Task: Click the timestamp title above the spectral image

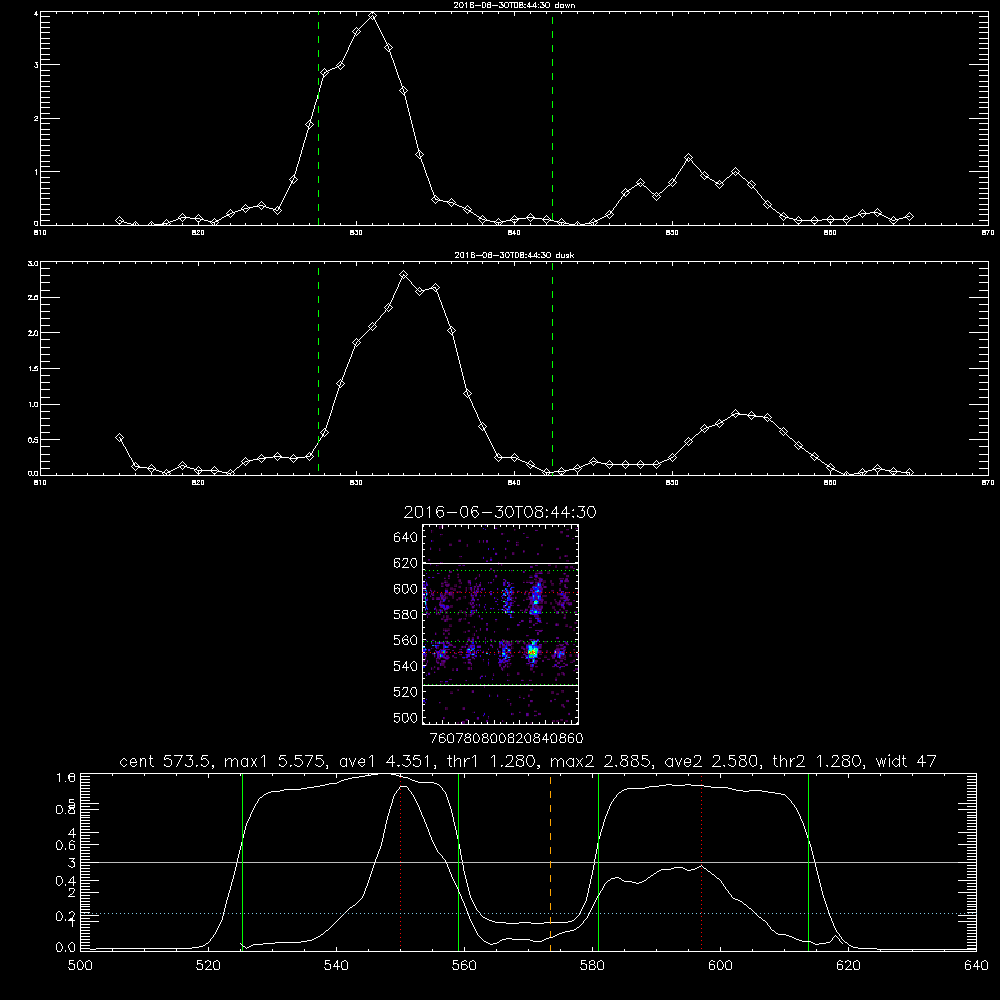Action: pos(500,512)
